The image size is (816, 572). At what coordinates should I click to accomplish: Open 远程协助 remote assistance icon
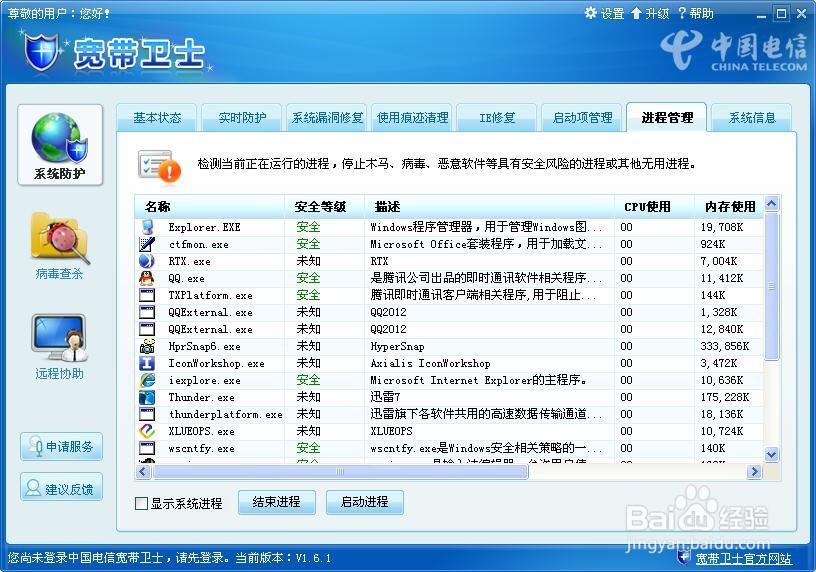59,338
